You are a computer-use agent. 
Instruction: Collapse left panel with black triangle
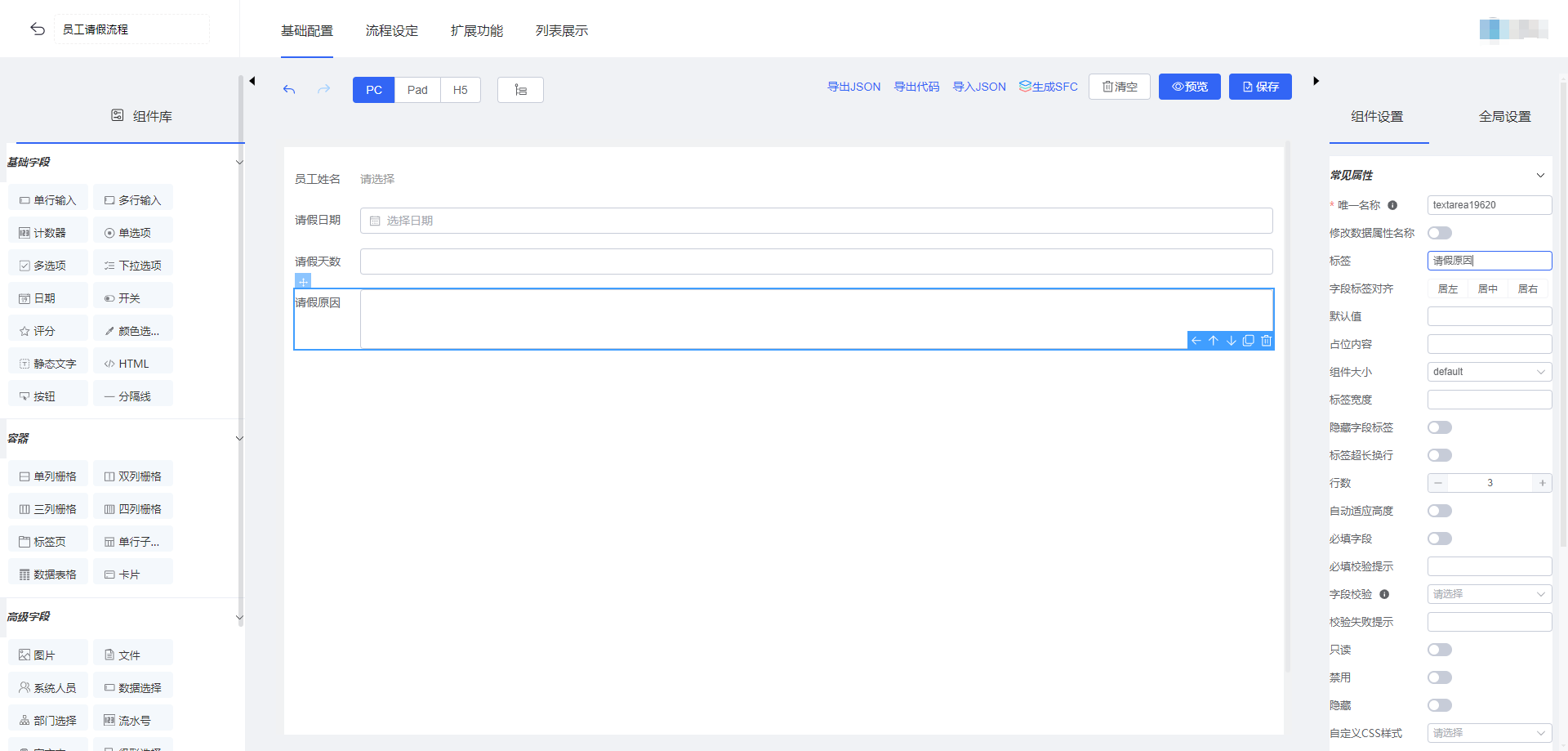252,81
